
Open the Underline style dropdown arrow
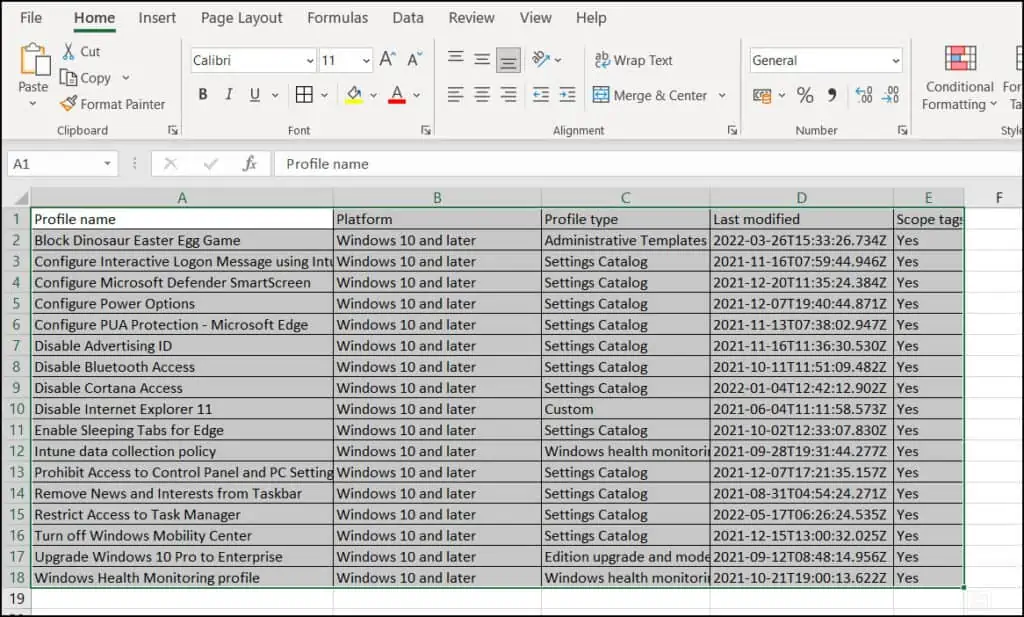coord(275,95)
